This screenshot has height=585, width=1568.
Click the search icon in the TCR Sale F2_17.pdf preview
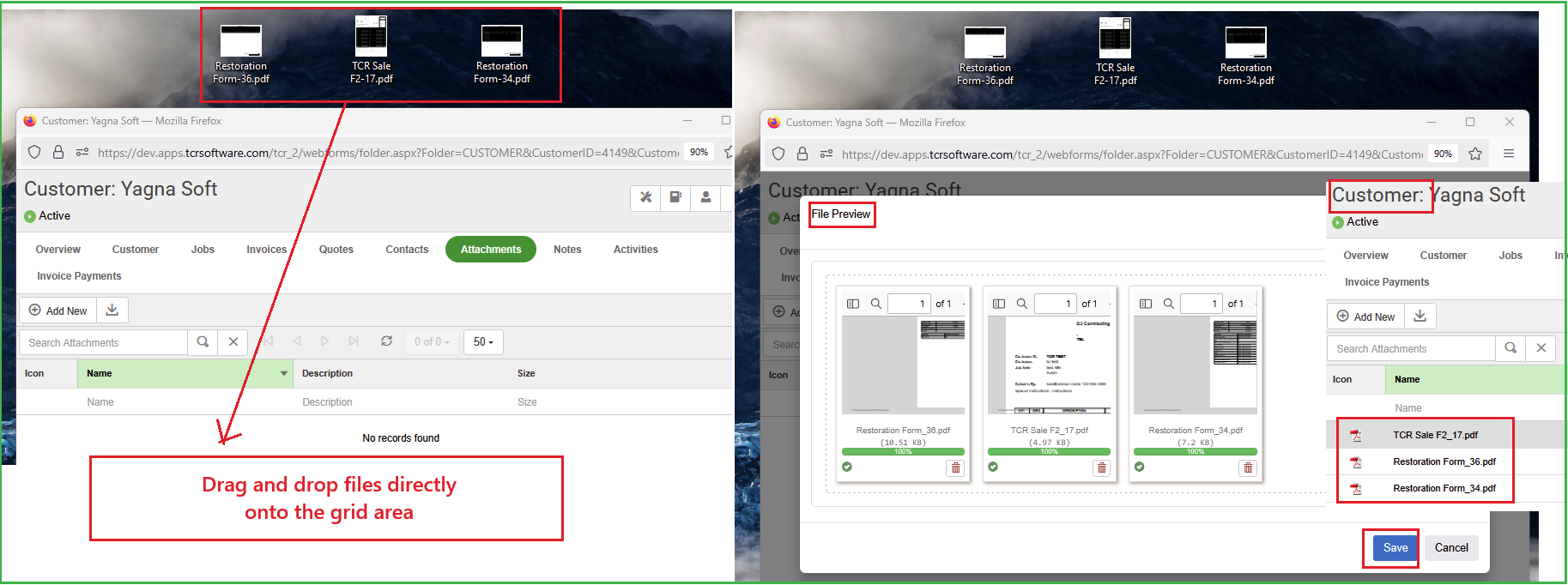1022,304
